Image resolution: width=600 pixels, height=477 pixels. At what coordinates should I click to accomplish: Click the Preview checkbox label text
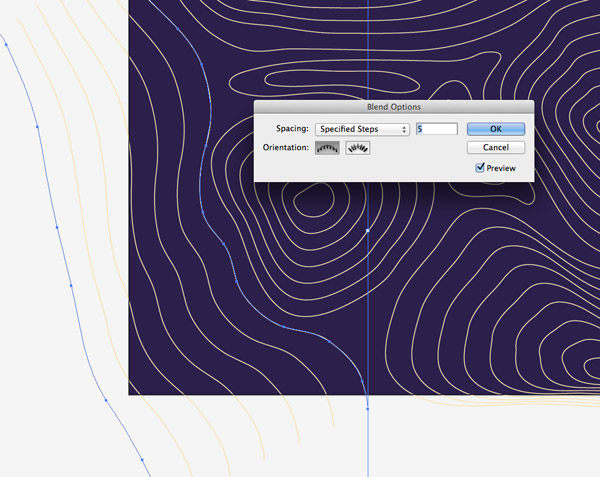[501, 168]
